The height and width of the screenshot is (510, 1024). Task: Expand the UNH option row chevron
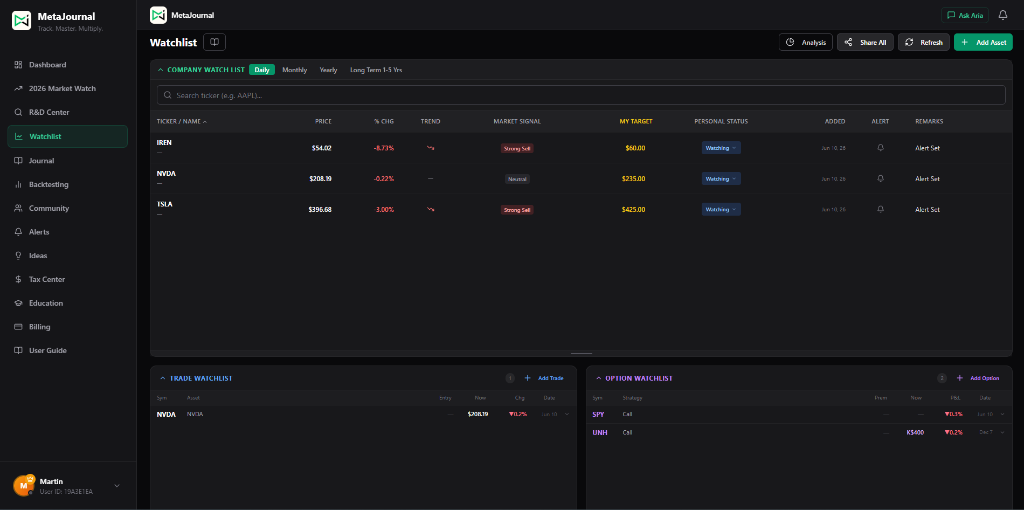(1002, 432)
